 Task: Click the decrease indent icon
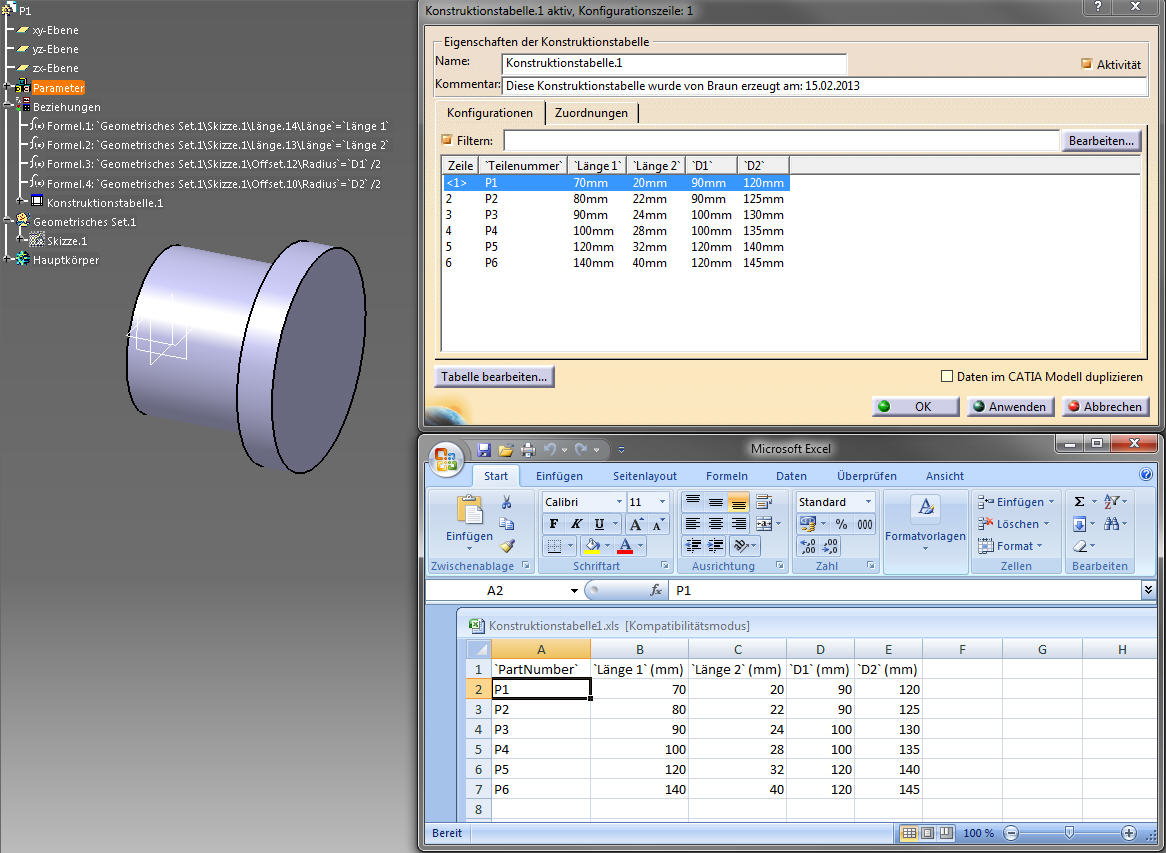(692, 546)
